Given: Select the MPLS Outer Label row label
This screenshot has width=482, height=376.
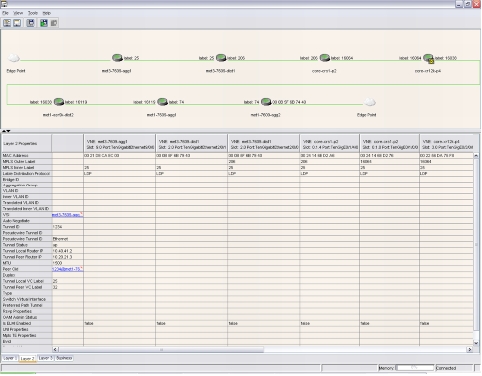Looking at the screenshot, I should click(x=26, y=162).
